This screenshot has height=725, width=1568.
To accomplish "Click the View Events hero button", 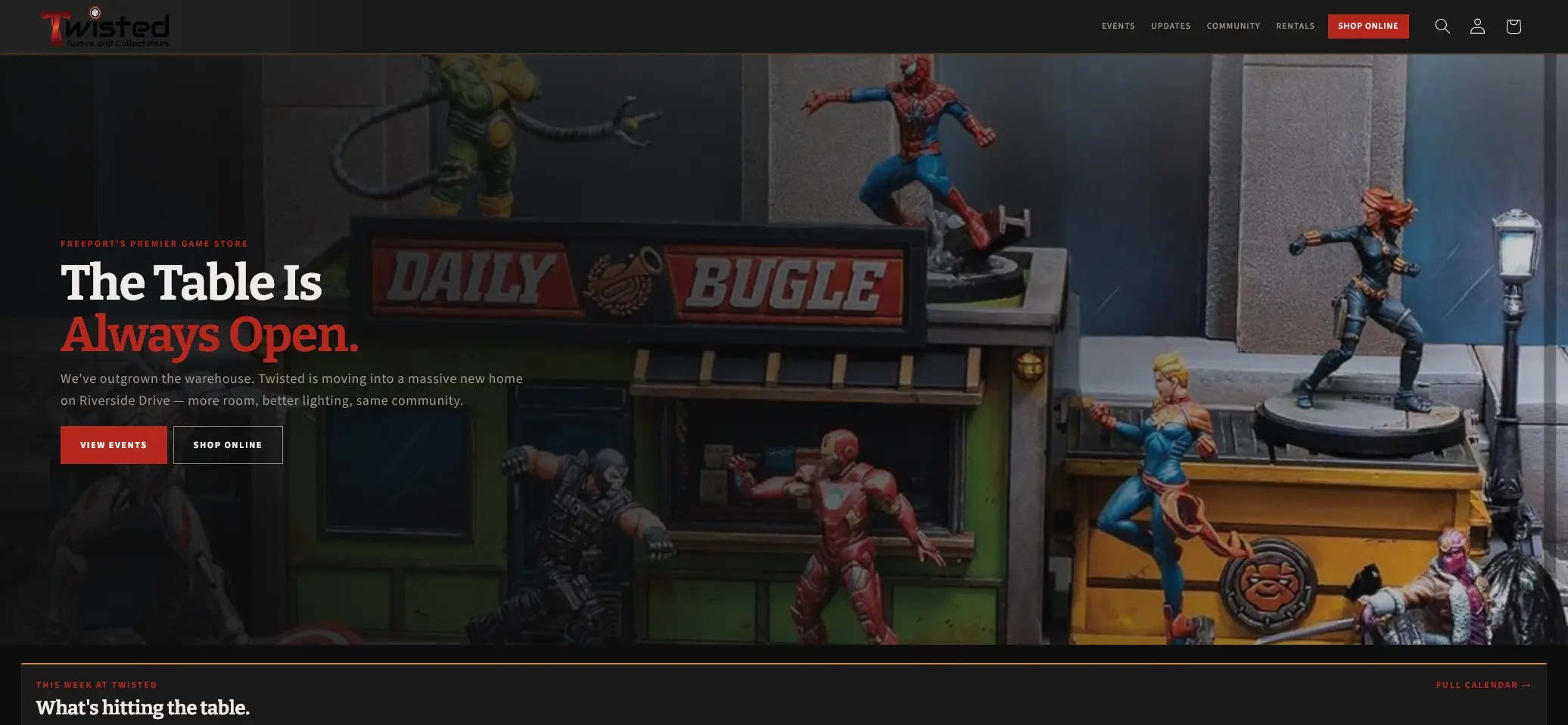I will pyautogui.click(x=114, y=444).
